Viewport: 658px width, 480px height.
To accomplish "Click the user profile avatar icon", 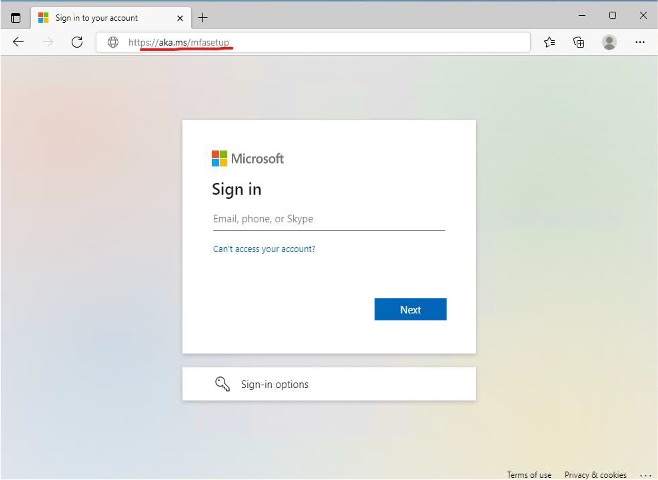I will pos(609,42).
